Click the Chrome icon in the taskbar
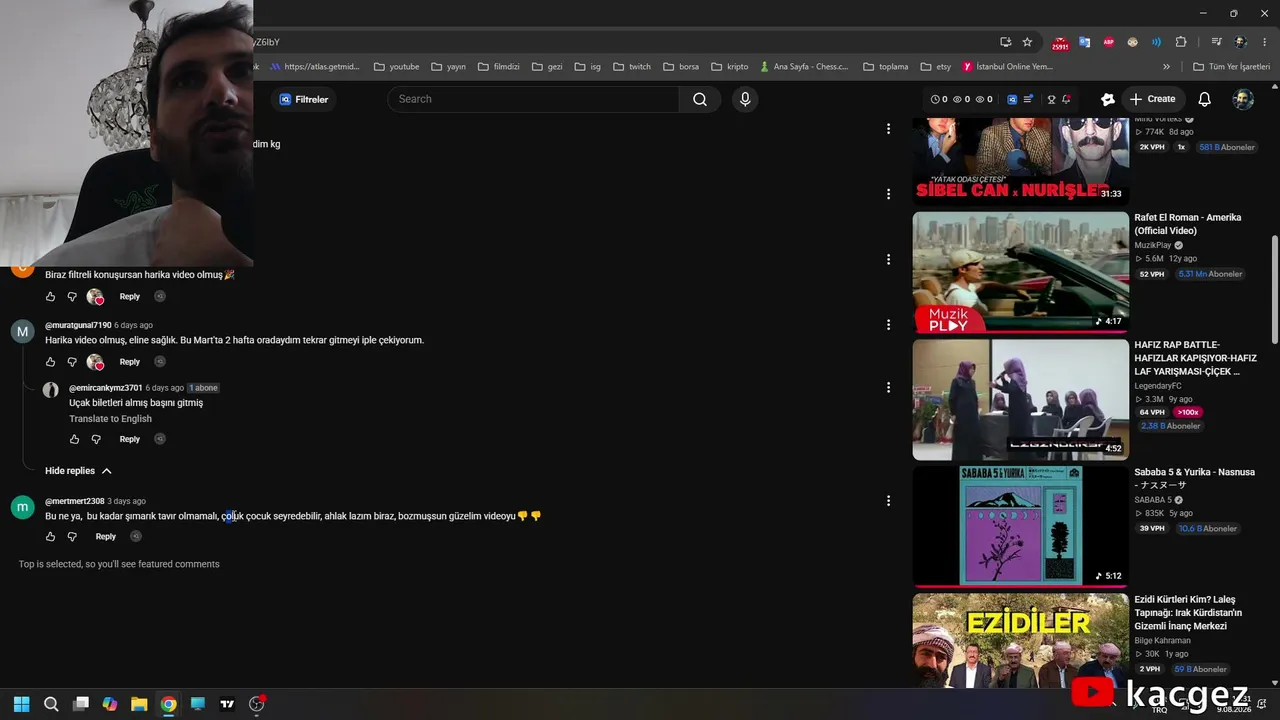This screenshot has height=720, width=1280. click(x=168, y=704)
